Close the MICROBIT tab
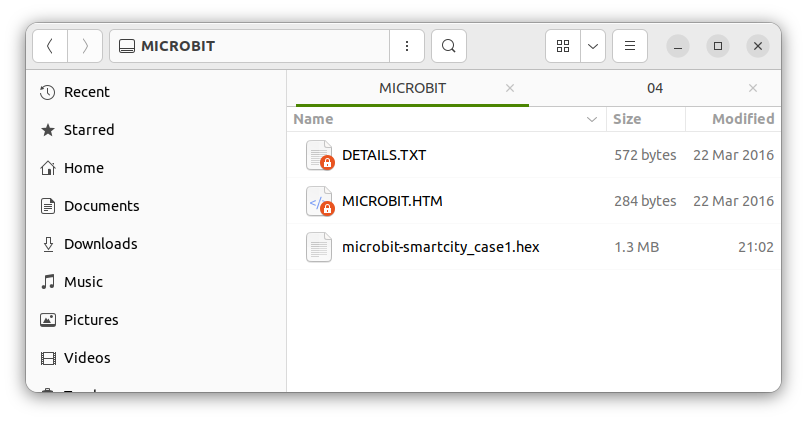 [510, 89]
